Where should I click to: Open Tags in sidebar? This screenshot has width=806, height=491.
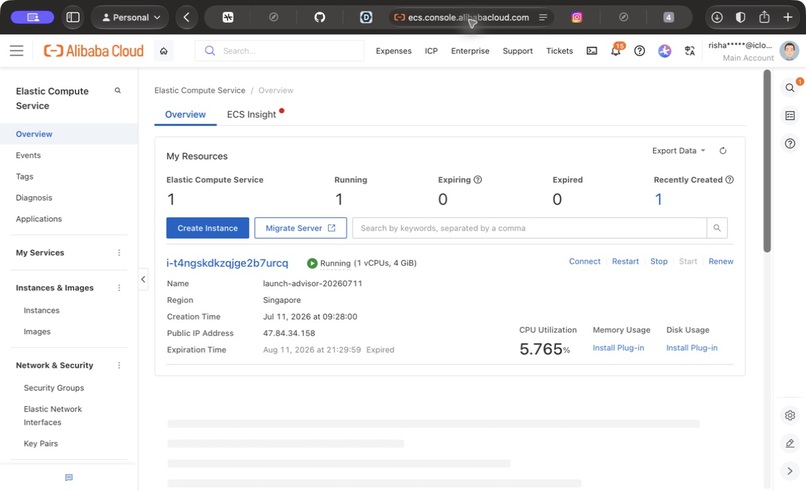[24, 176]
